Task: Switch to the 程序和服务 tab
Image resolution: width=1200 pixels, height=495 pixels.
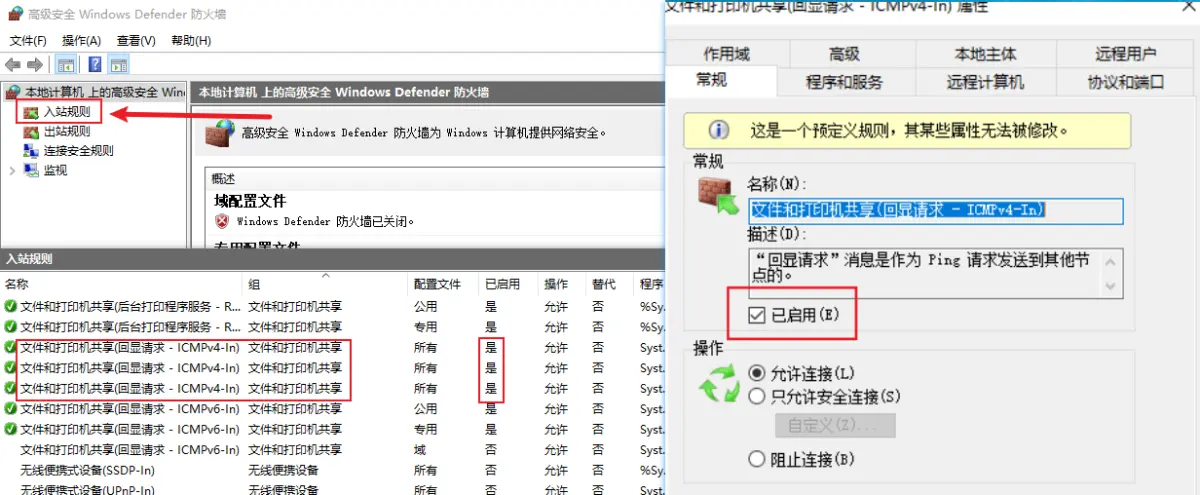Action: pyautogui.click(x=844, y=82)
